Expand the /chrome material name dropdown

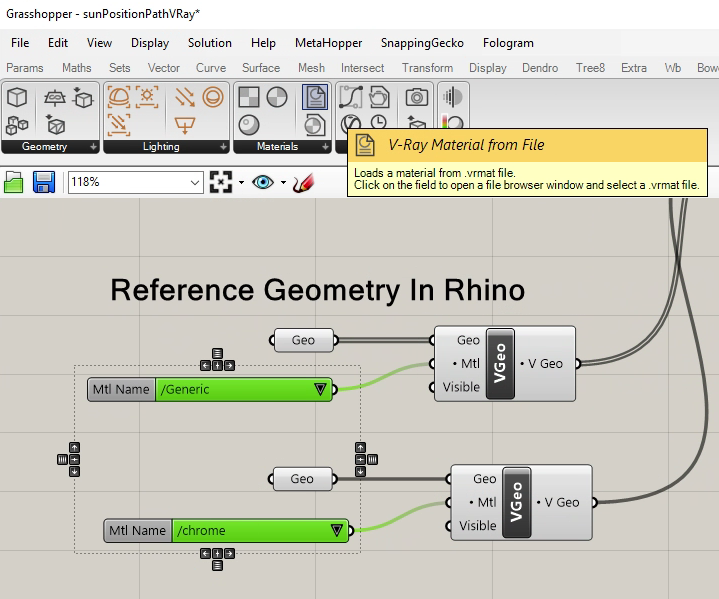(x=337, y=531)
